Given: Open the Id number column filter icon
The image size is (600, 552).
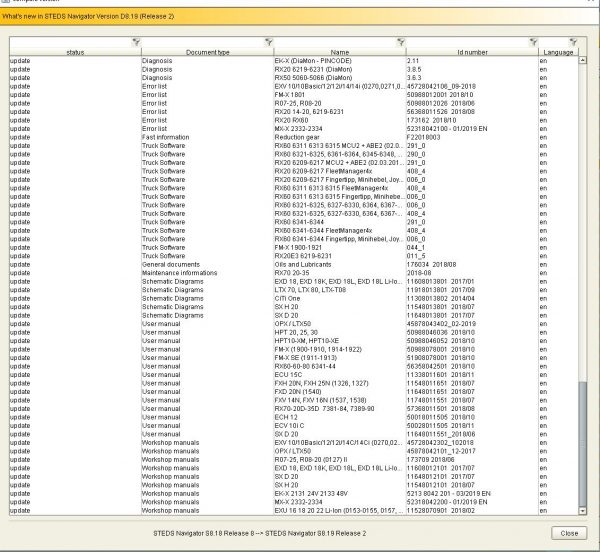Looking at the screenshot, I should [533, 42].
